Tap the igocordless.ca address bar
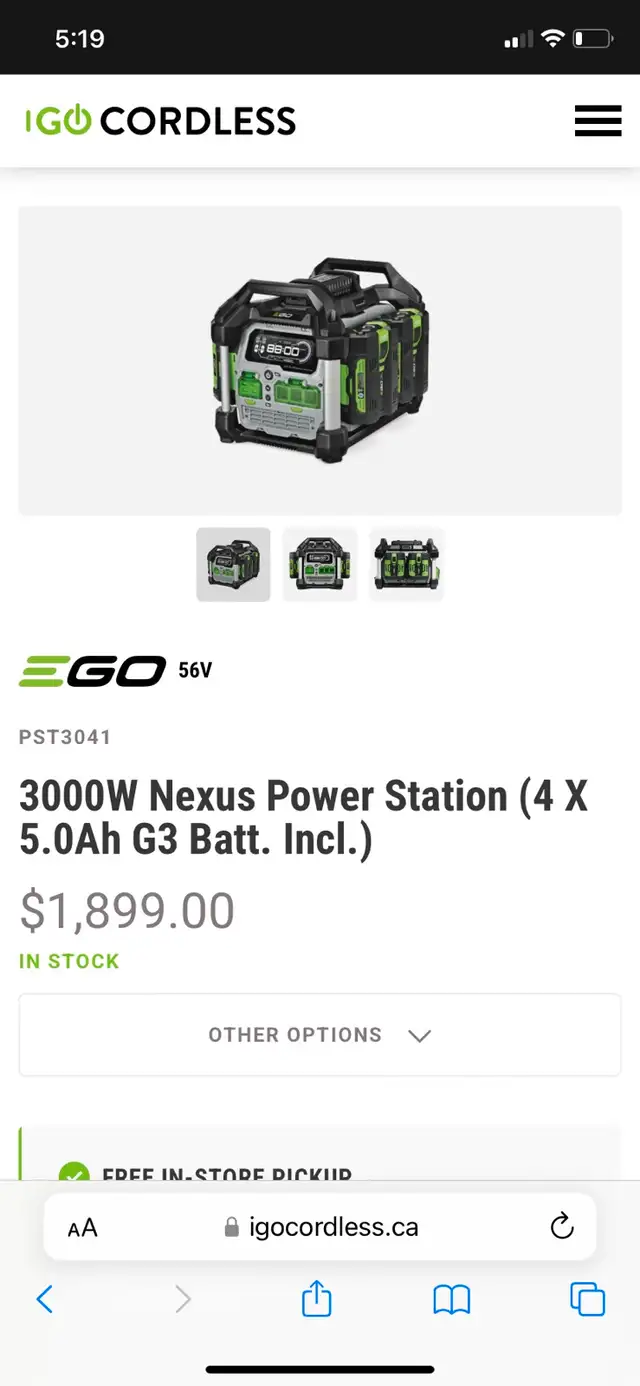 point(320,1227)
